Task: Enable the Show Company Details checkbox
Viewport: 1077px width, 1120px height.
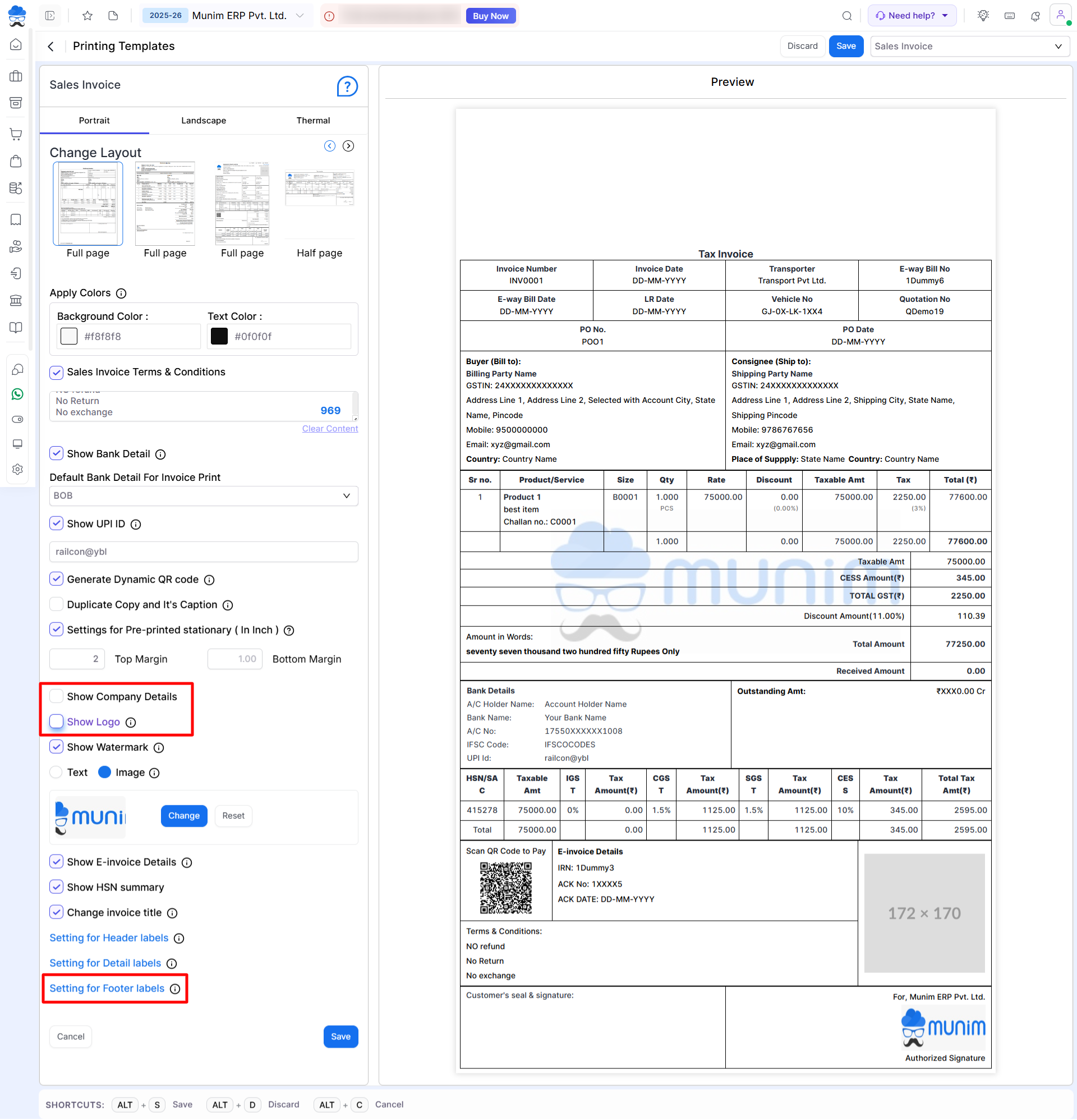Action: click(x=57, y=696)
